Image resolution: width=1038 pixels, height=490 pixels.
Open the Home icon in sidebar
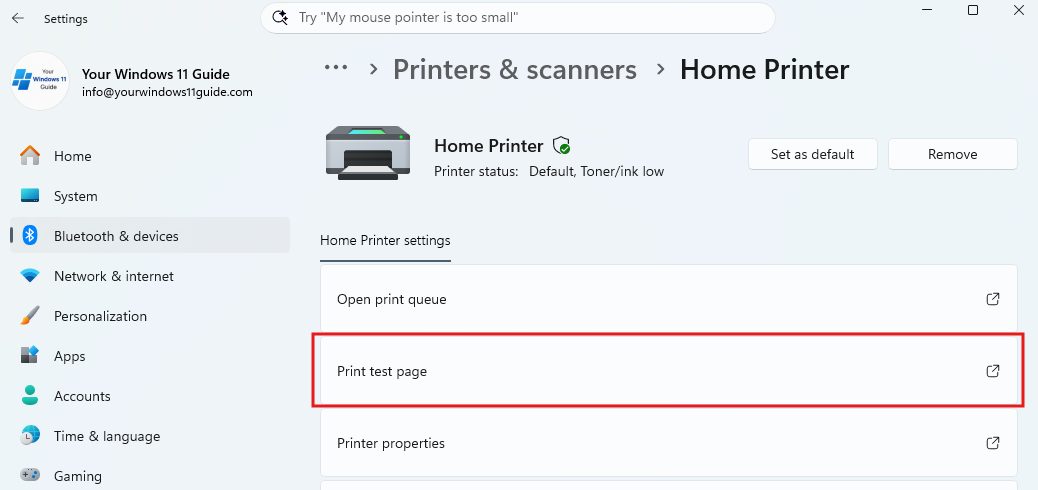(x=30, y=156)
